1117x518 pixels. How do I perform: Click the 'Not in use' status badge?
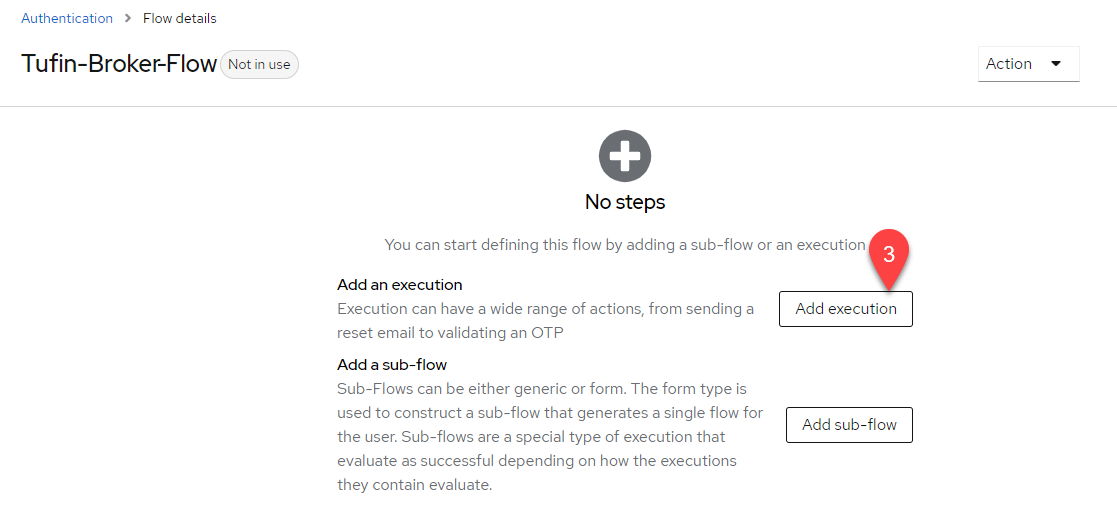(x=259, y=65)
